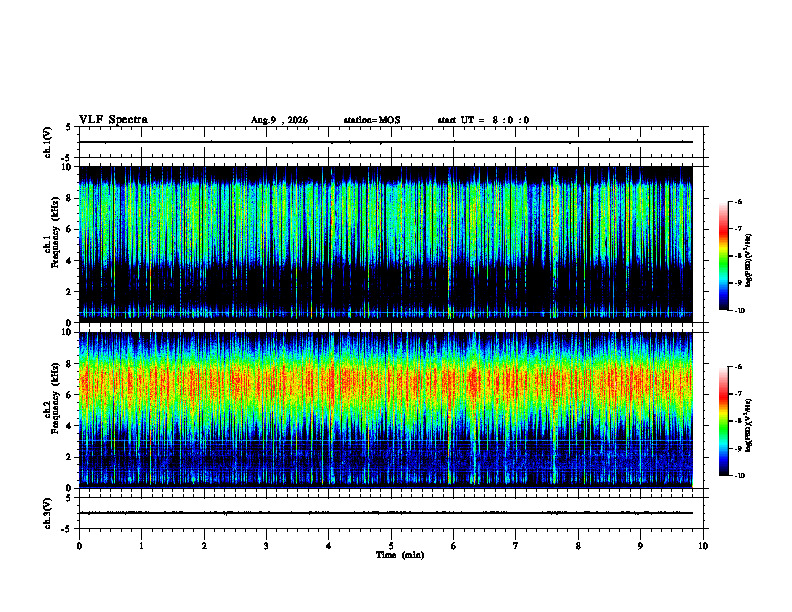Click the "1" minute tick label
Image resolution: width=792 pixels, height=612 pixels.
[x=141, y=546]
